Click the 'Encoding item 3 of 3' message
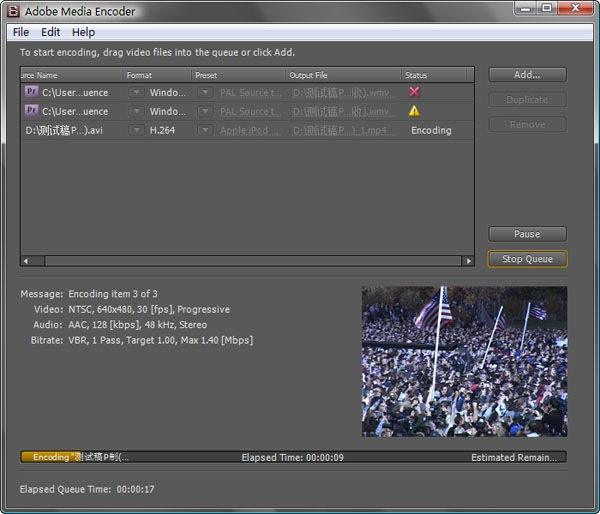The height and width of the screenshot is (514, 600). coord(113,294)
